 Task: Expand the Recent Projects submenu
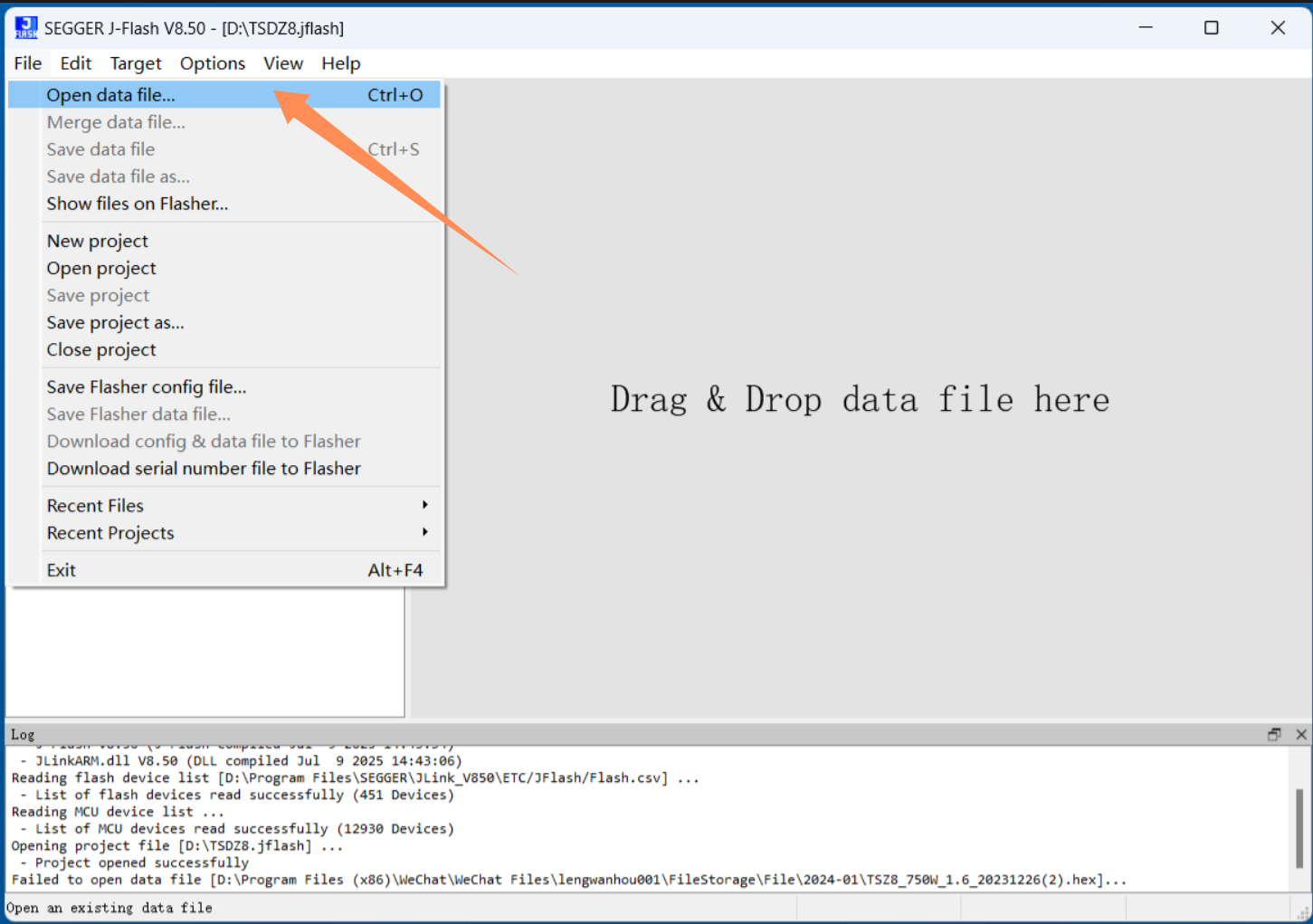(x=224, y=532)
